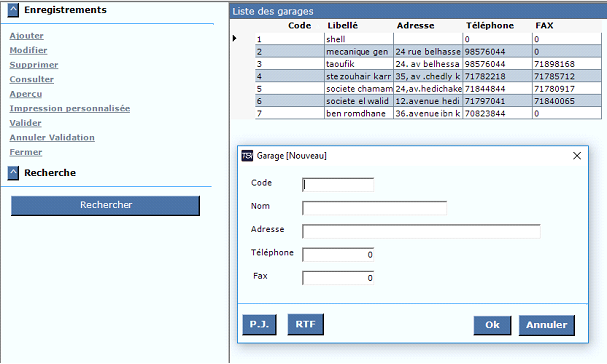Viewport: 607px width, 364px height.
Task: Focus the Adresse input field
Action: pyautogui.click(x=421, y=231)
